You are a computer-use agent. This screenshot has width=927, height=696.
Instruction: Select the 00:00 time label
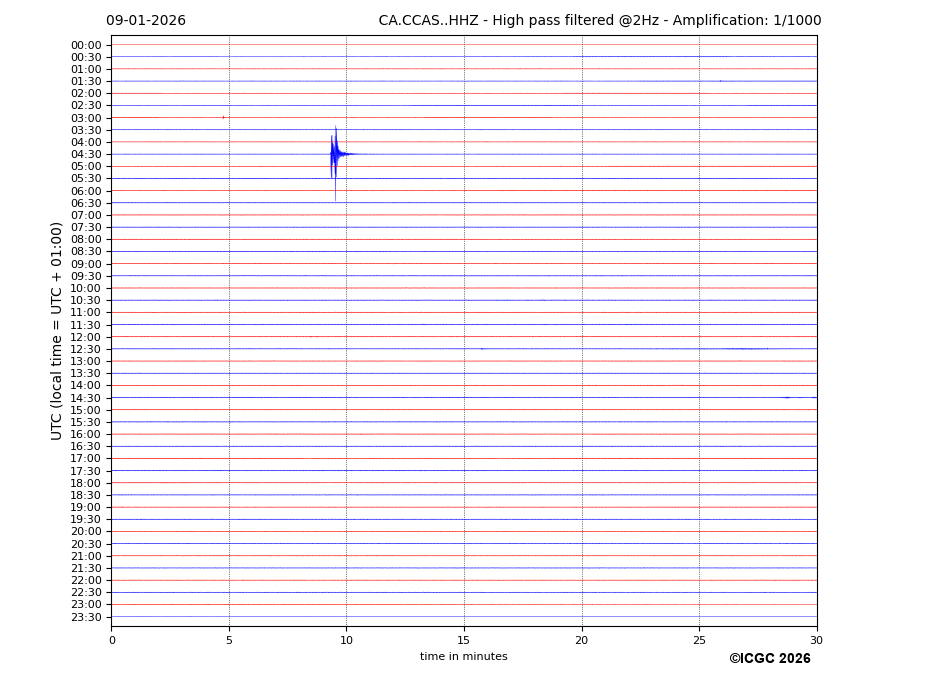coord(86,45)
